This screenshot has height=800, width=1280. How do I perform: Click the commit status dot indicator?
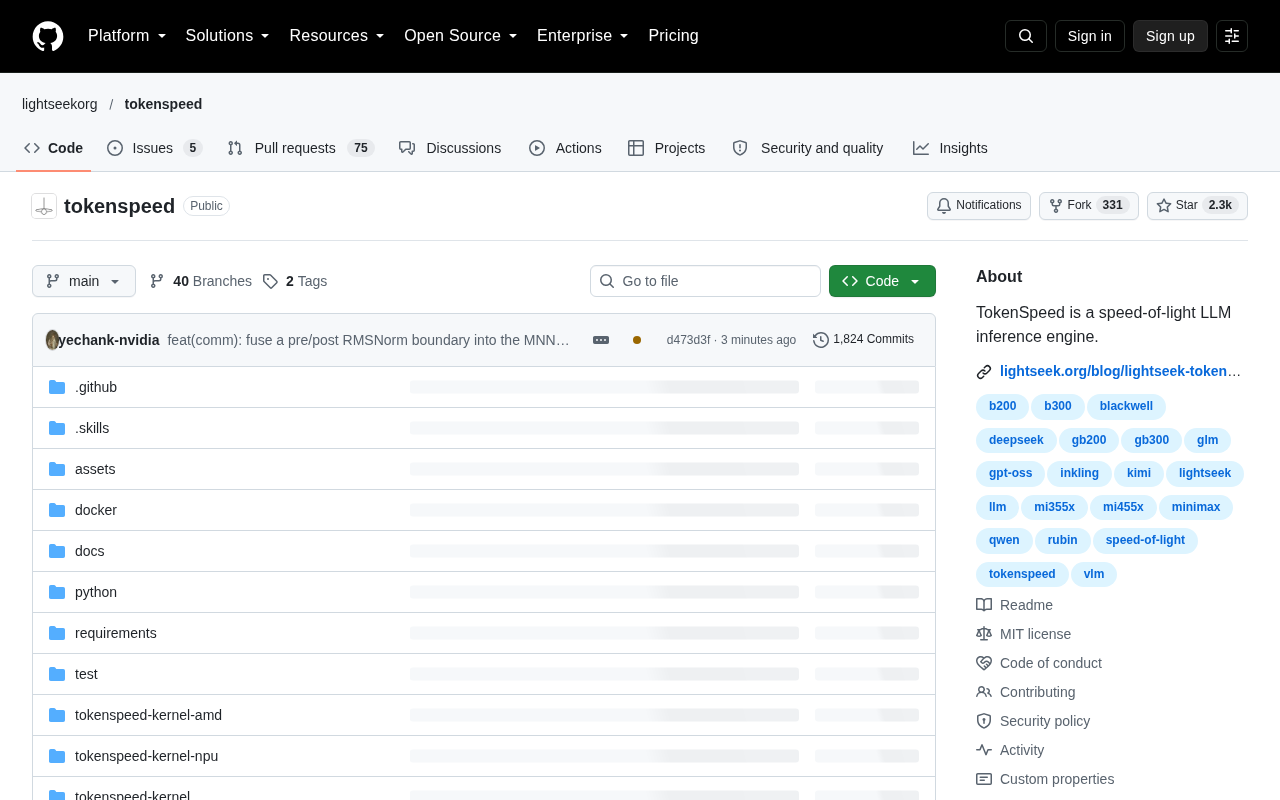point(637,340)
